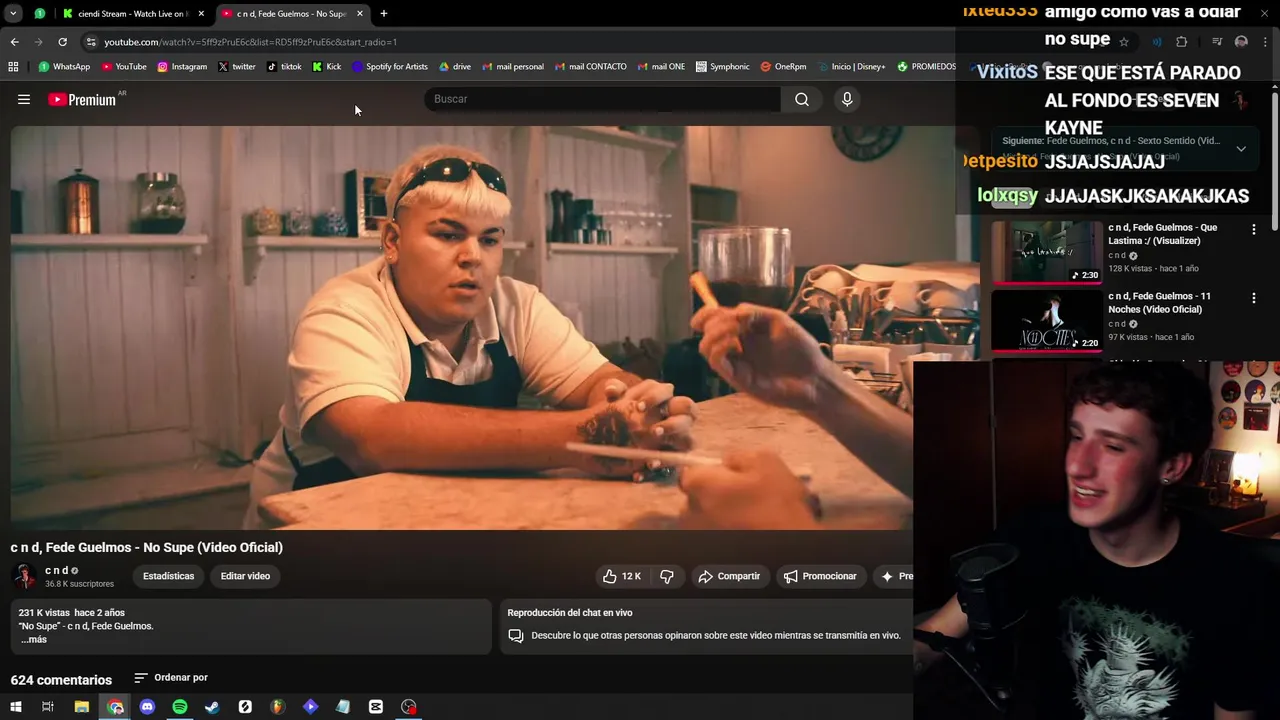Open Que Lastima visualizer thumbnail

pyautogui.click(x=1046, y=251)
